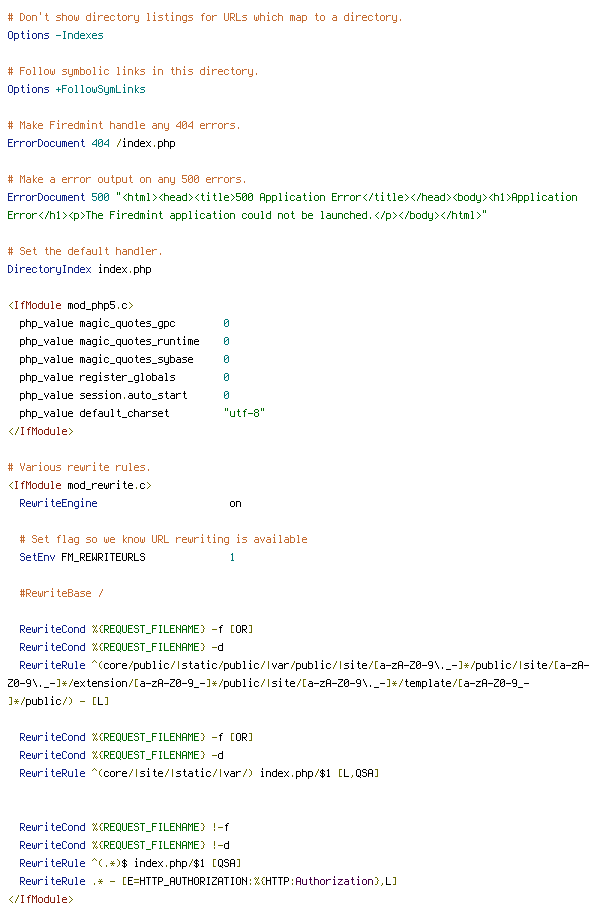This screenshot has width=600, height=916.
Task: Click '# Make a error output on any 500 errors.' comment
Action: pyautogui.click(x=127, y=179)
